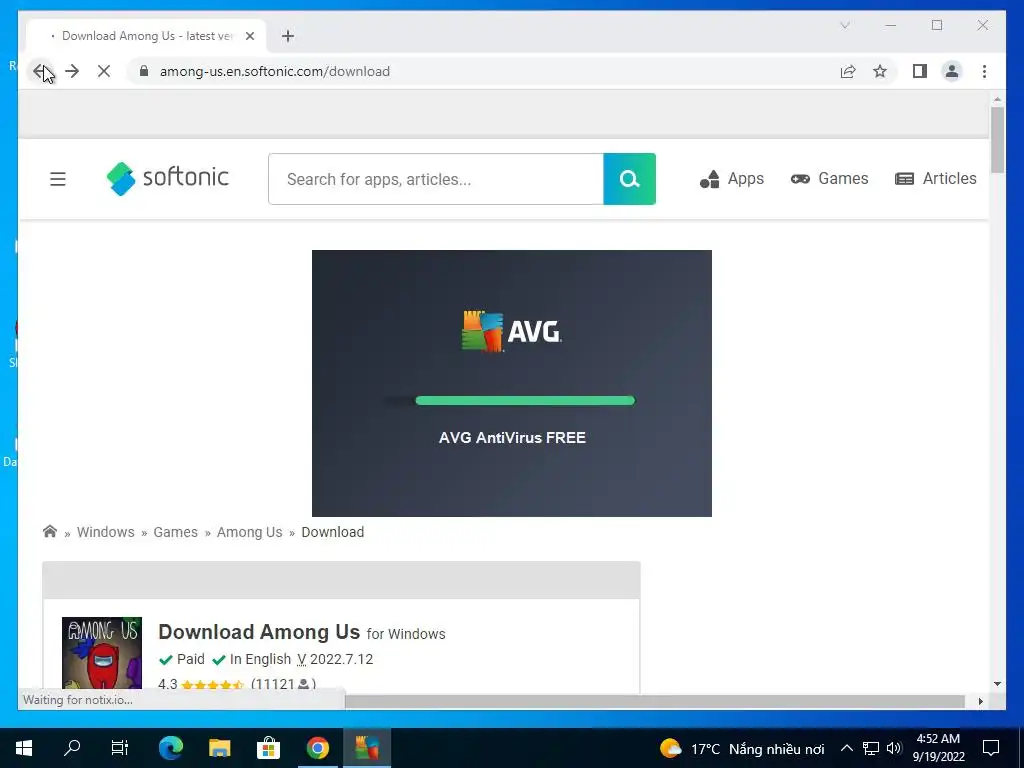View site security via the padlock icon

(x=144, y=71)
